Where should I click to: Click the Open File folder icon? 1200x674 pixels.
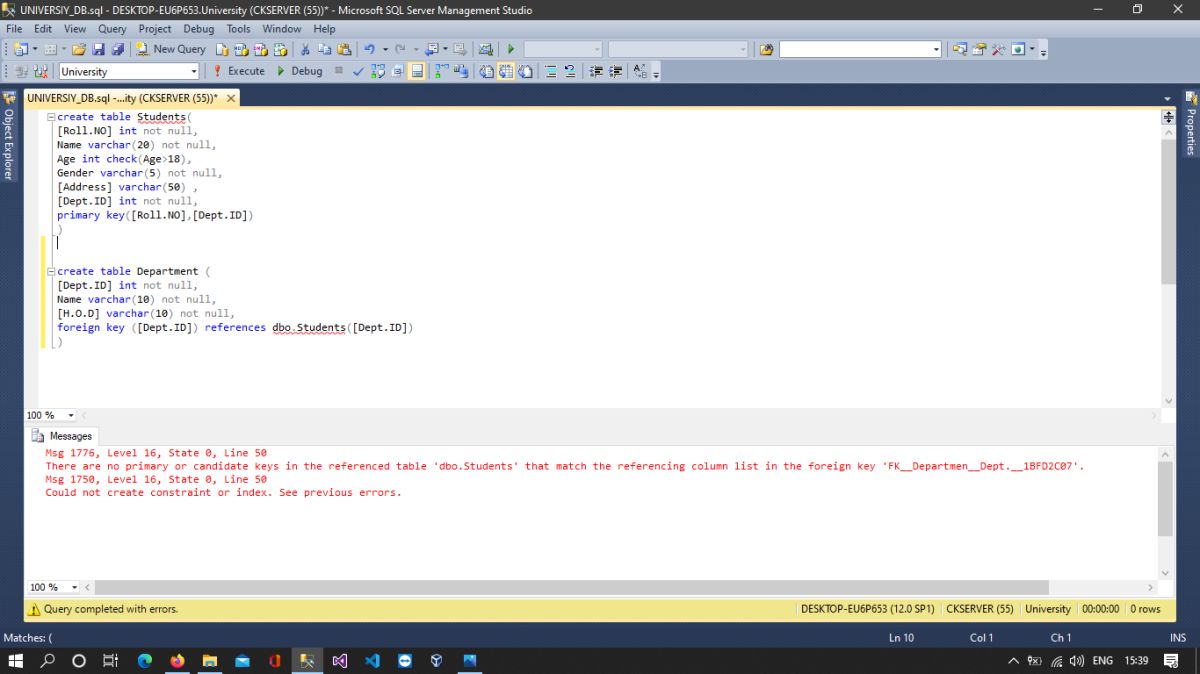pos(78,49)
